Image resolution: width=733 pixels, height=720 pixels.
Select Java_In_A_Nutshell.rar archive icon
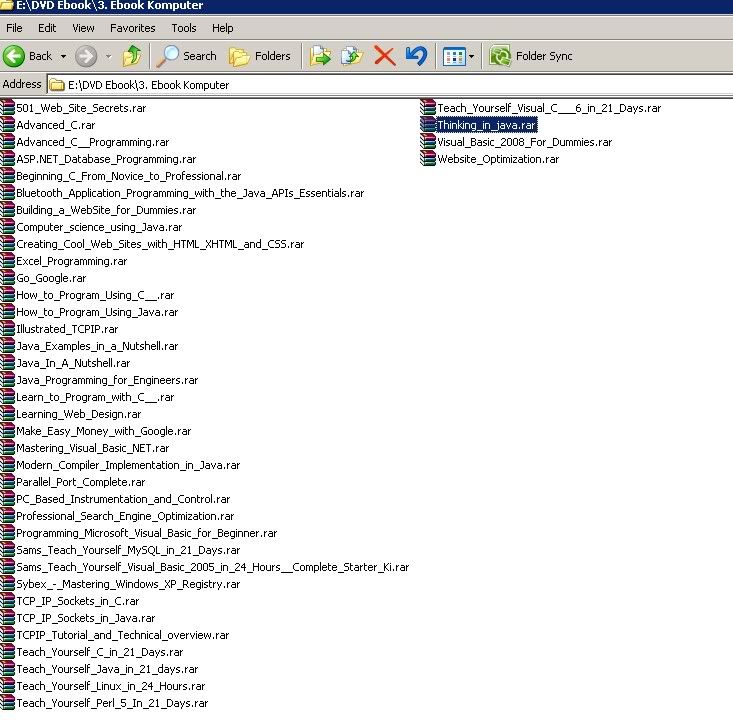pyautogui.click(x=7, y=362)
